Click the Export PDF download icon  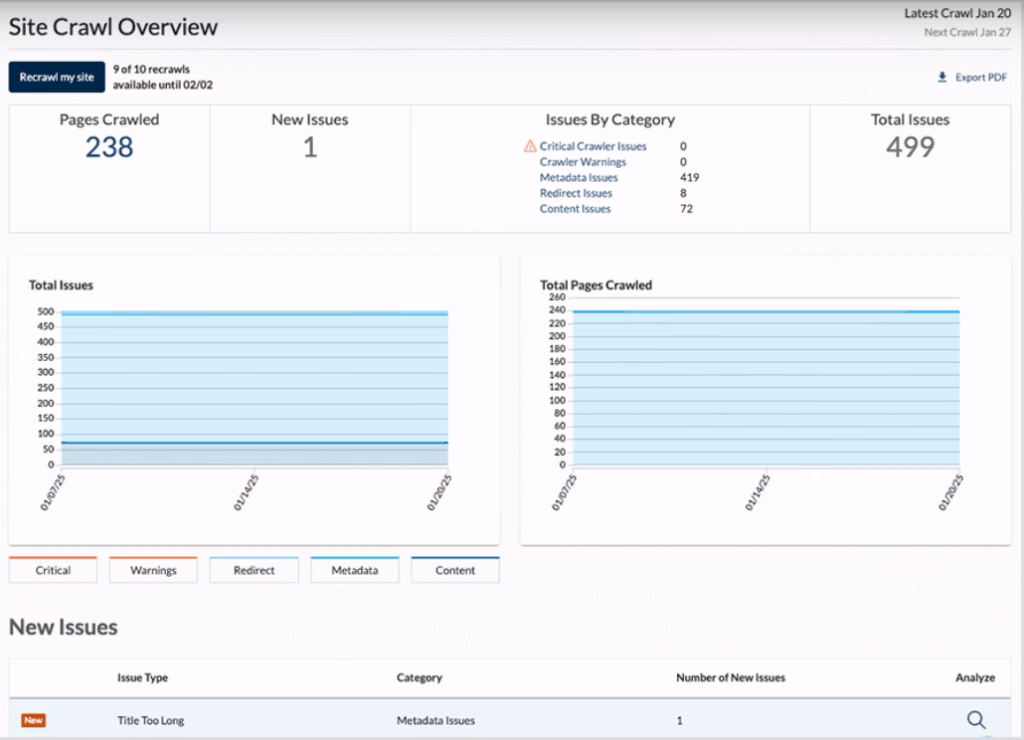(x=942, y=77)
